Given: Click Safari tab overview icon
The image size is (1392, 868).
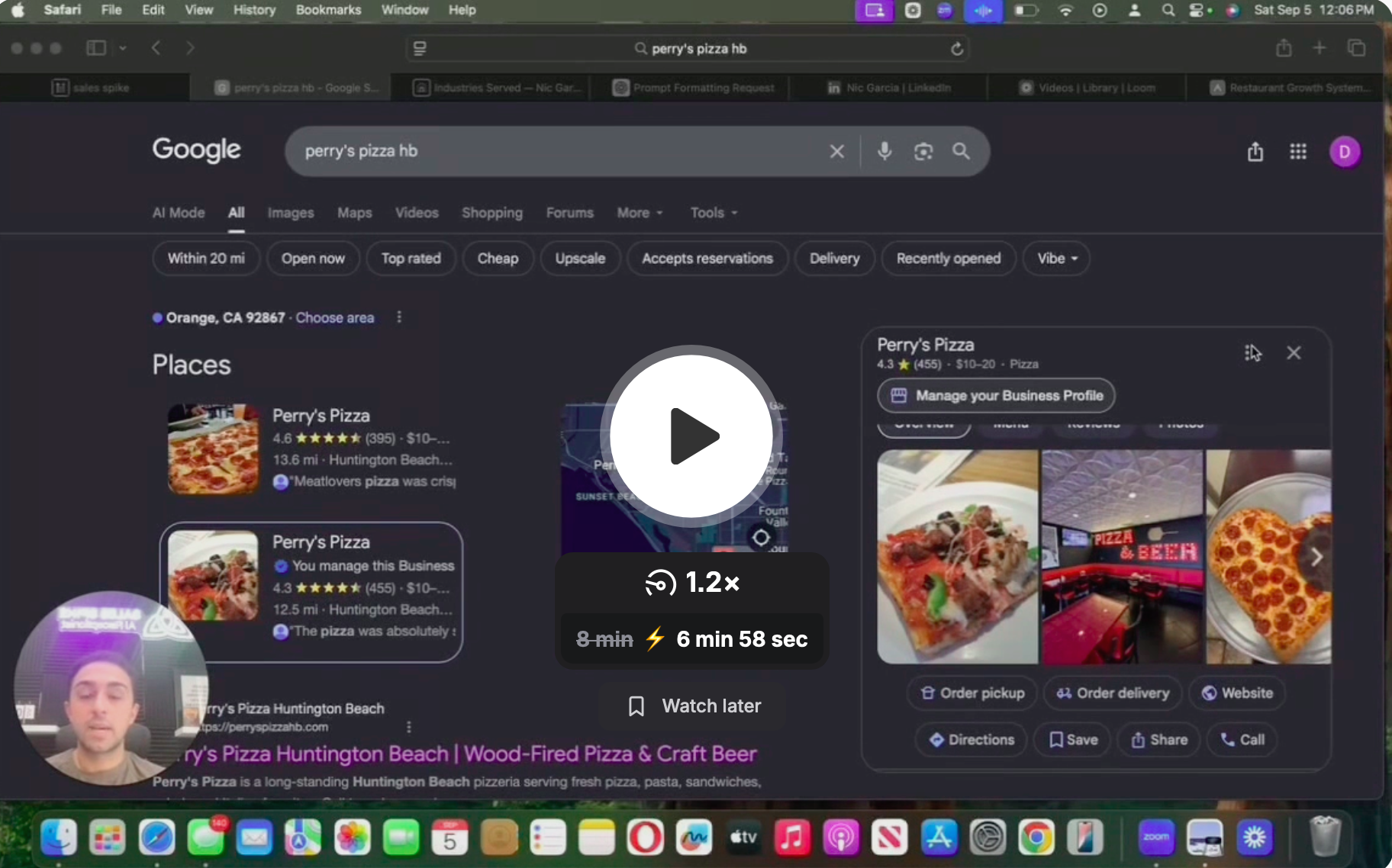Looking at the screenshot, I should coord(1357,48).
